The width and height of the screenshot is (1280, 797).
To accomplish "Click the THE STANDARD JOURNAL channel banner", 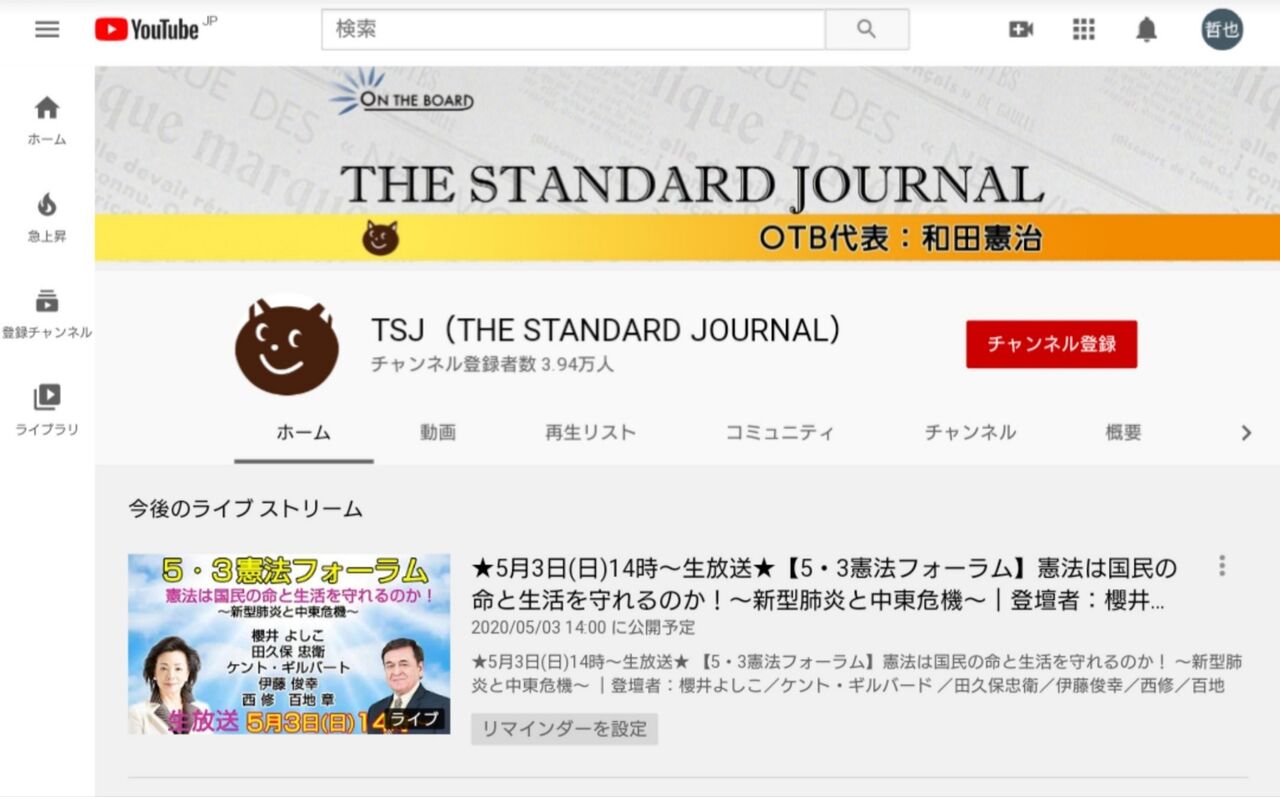I will 687,164.
